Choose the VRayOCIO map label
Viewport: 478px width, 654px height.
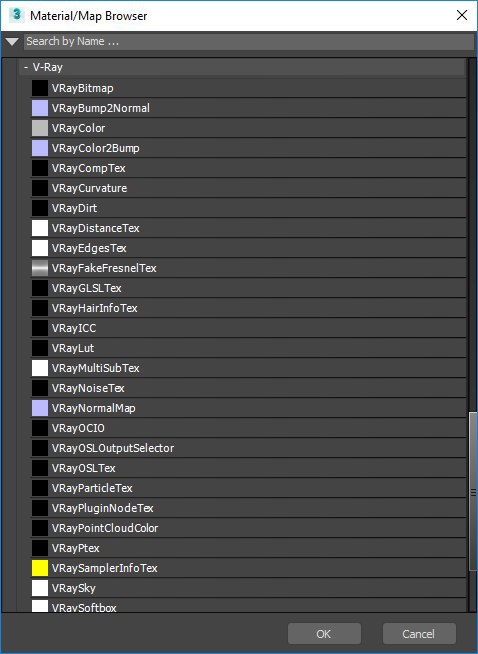tap(78, 428)
